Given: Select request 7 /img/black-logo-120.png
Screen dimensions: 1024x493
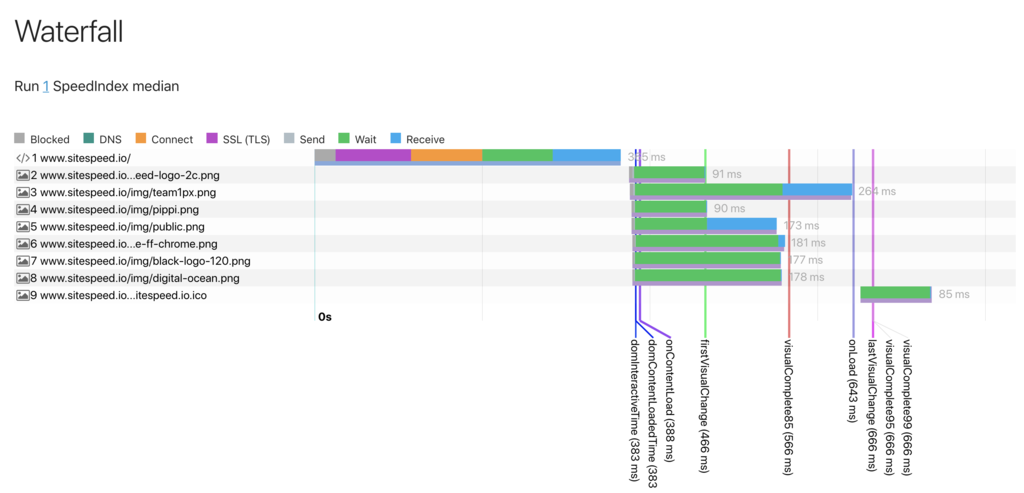Looking at the screenshot, I should [x=515, y=261].
